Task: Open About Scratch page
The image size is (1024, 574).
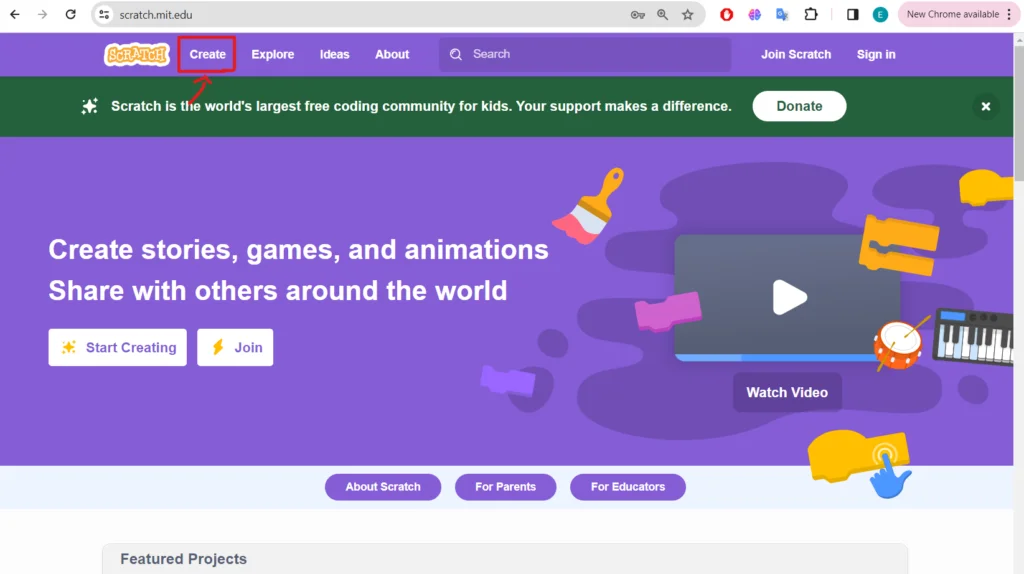Action: (x=383, y=486)
